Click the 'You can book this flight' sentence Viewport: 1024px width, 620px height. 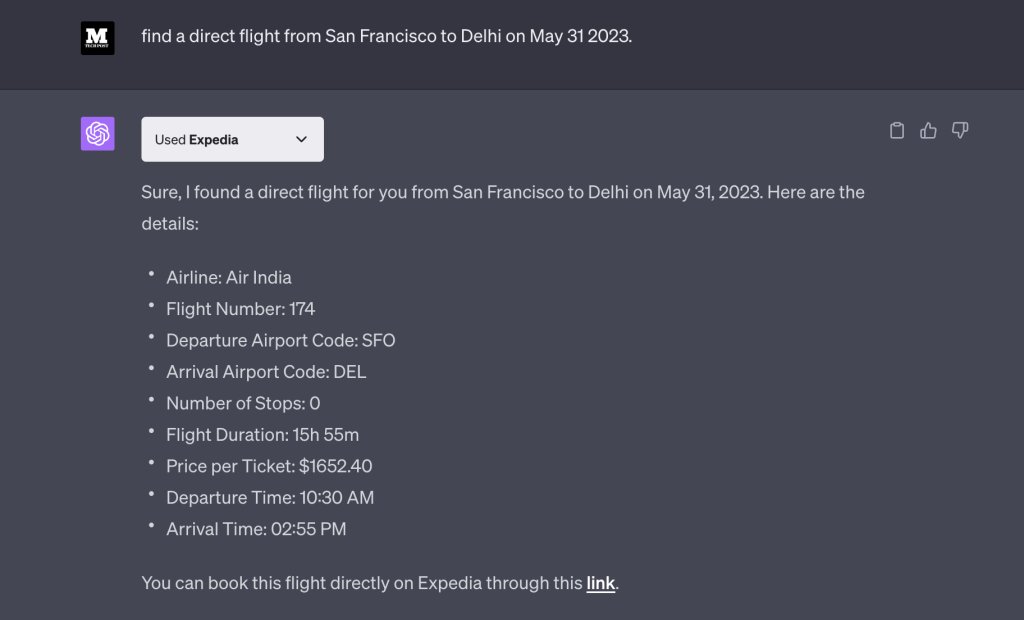362,582
